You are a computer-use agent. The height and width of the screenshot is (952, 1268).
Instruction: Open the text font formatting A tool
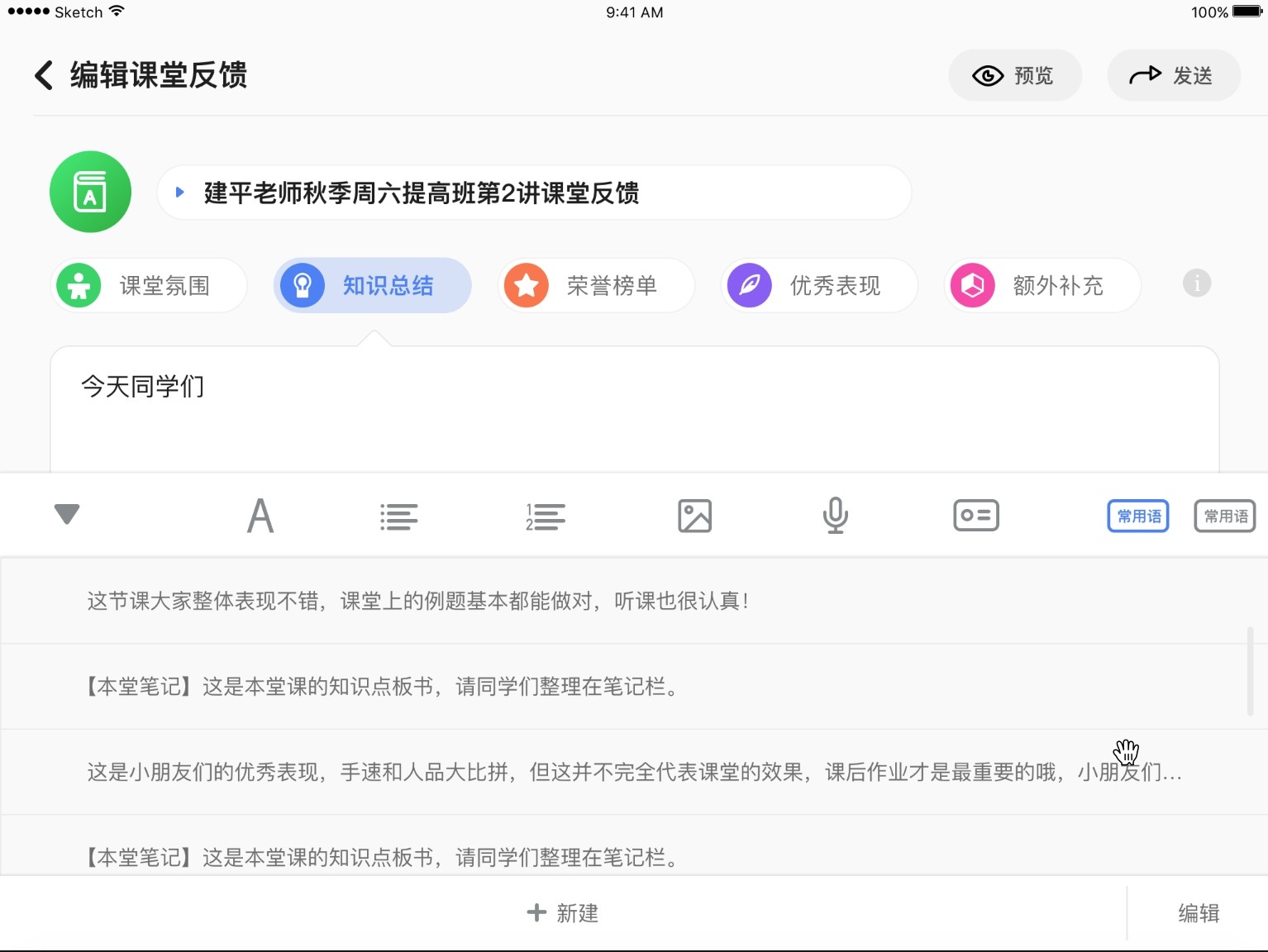260,516
